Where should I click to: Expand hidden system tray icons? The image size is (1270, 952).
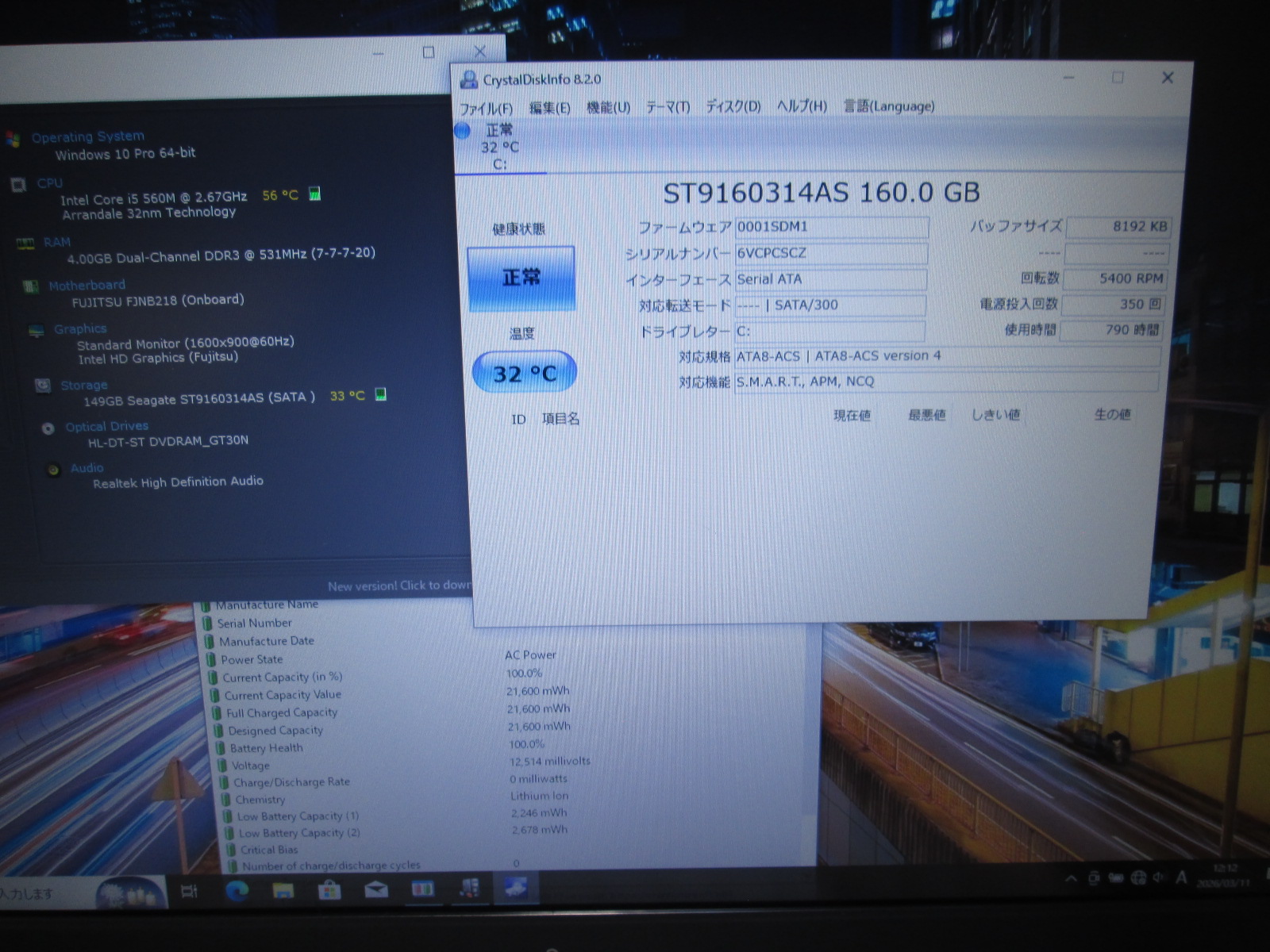click(x=1071, y=878)
